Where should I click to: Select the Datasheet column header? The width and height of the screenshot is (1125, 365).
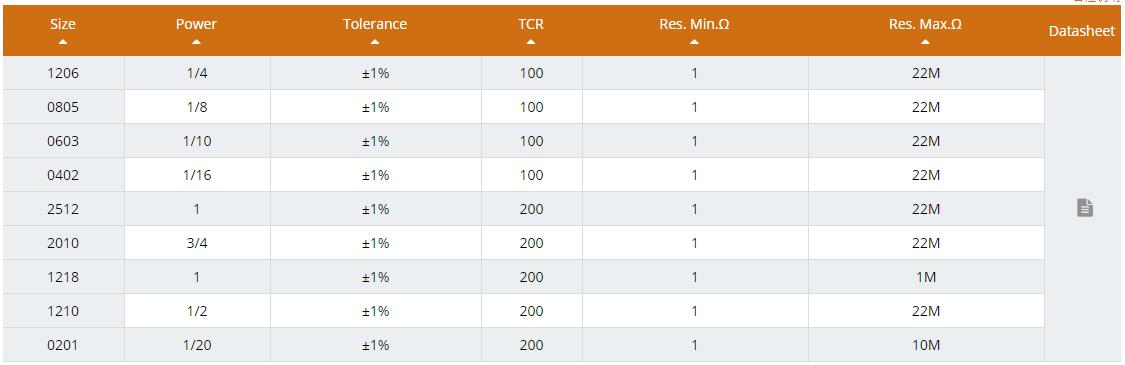[x=1082, y=31]
